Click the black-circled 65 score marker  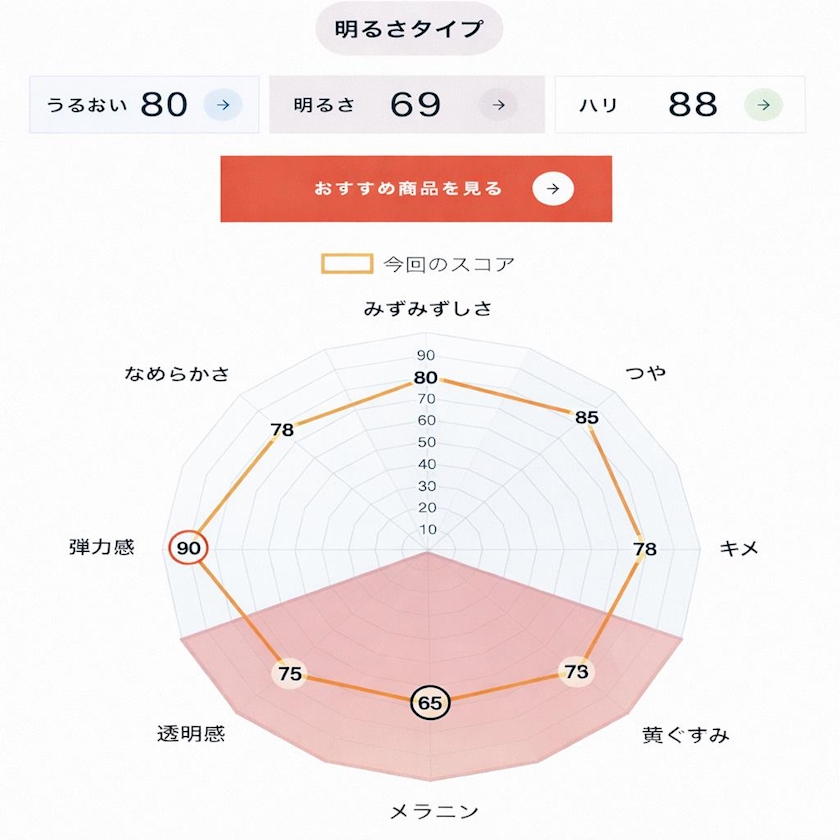[430, 703]
